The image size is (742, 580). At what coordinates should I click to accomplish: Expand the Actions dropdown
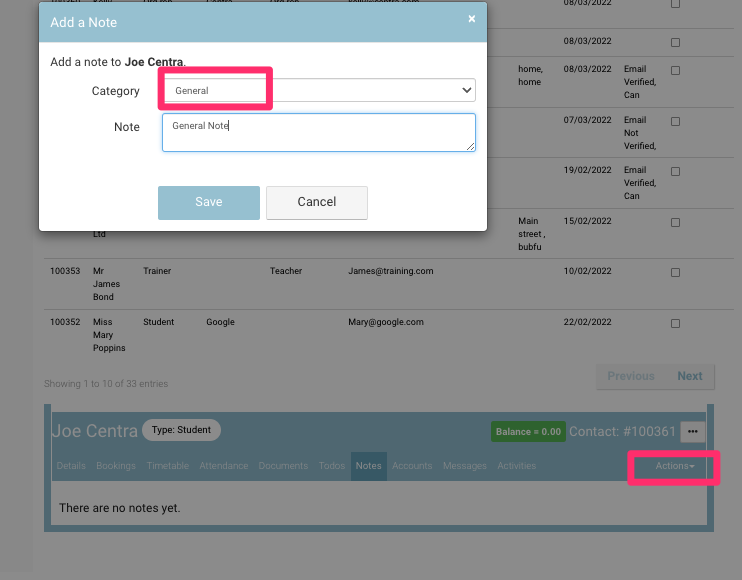click(x=675, y=466)
